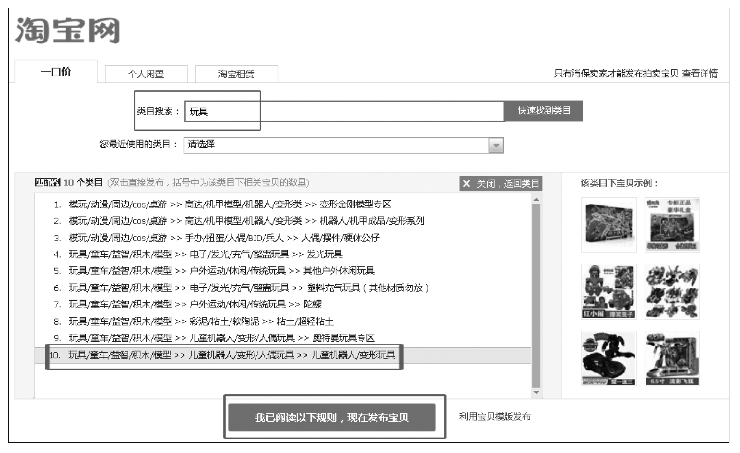
Task: Select category row 1 ending 变形金刚模型专区
Action: 283,204
